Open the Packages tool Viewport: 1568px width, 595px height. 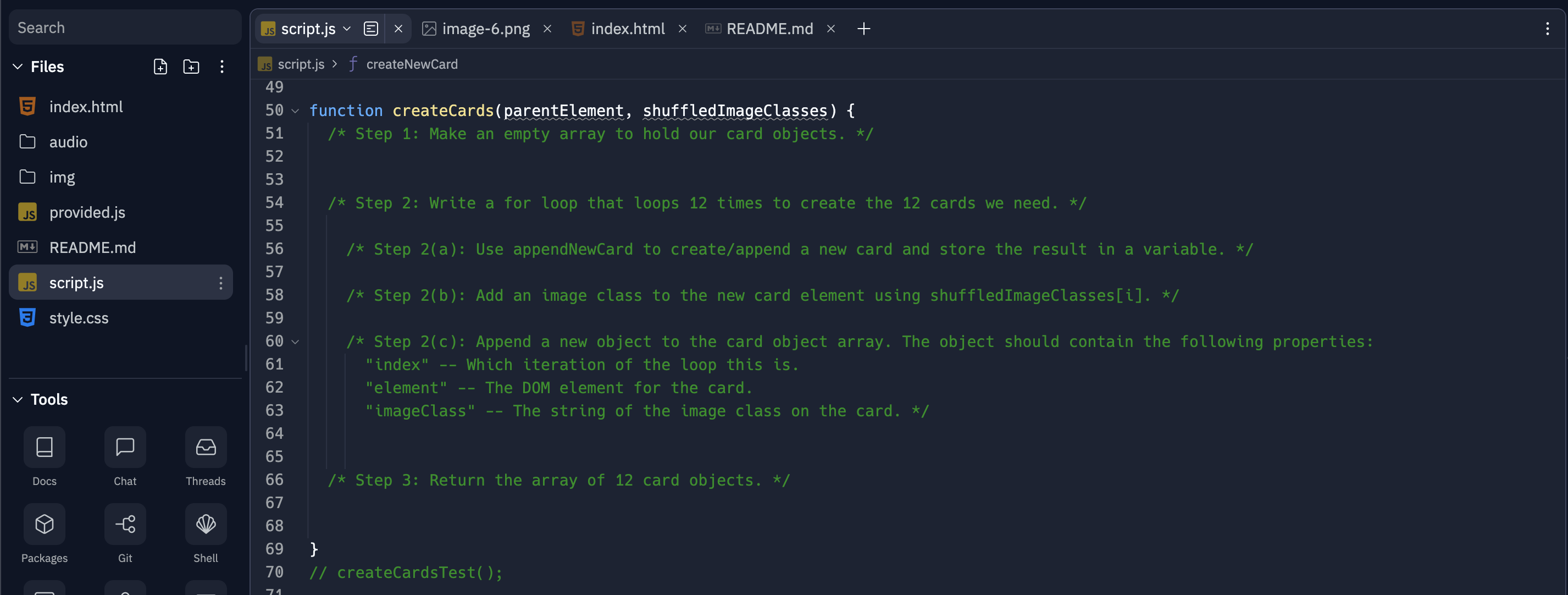click(x=45, y=525)
